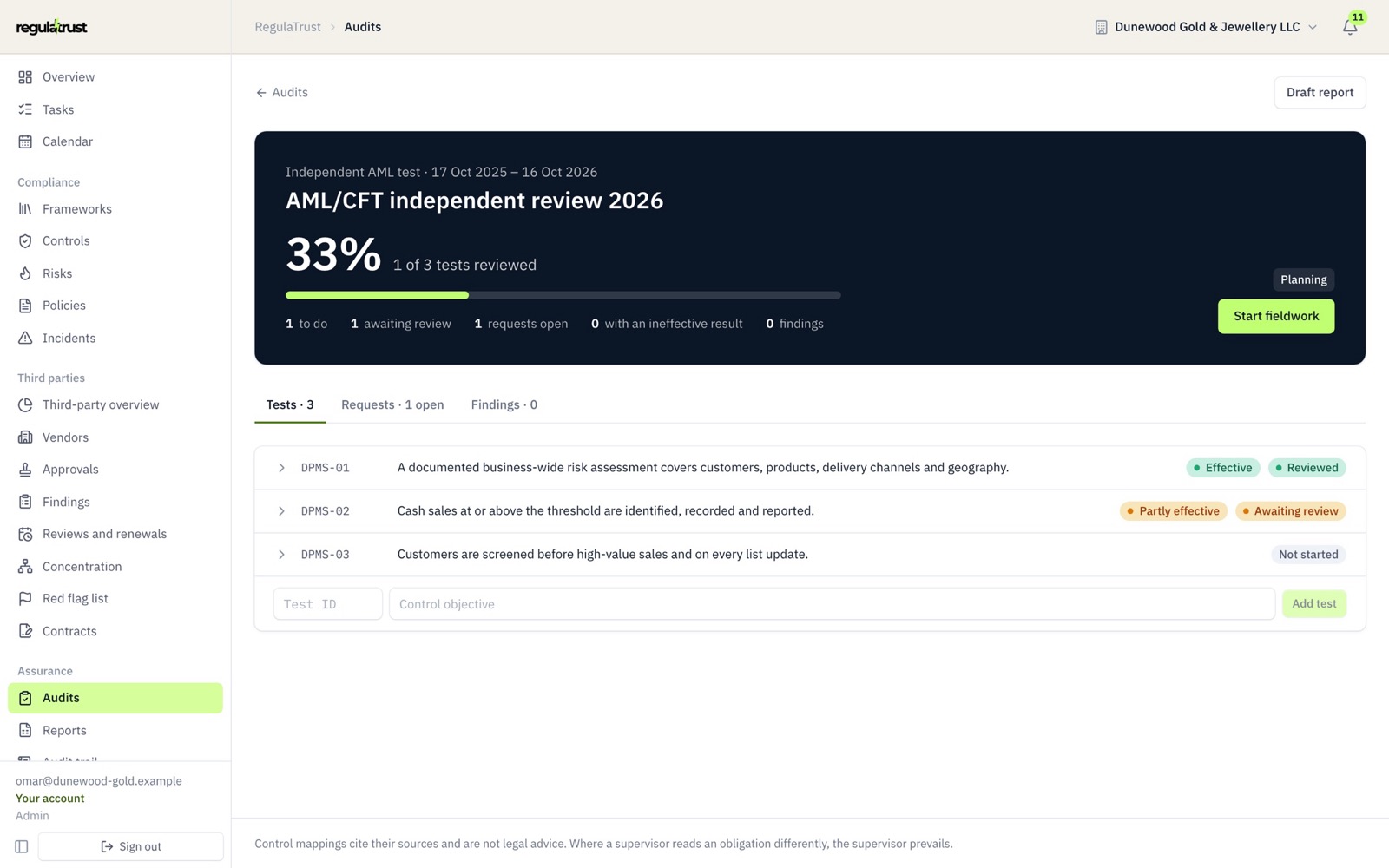Click the Vendors building icon
Viewport: 1389px width, 868px height.
[x=25, y=437]
